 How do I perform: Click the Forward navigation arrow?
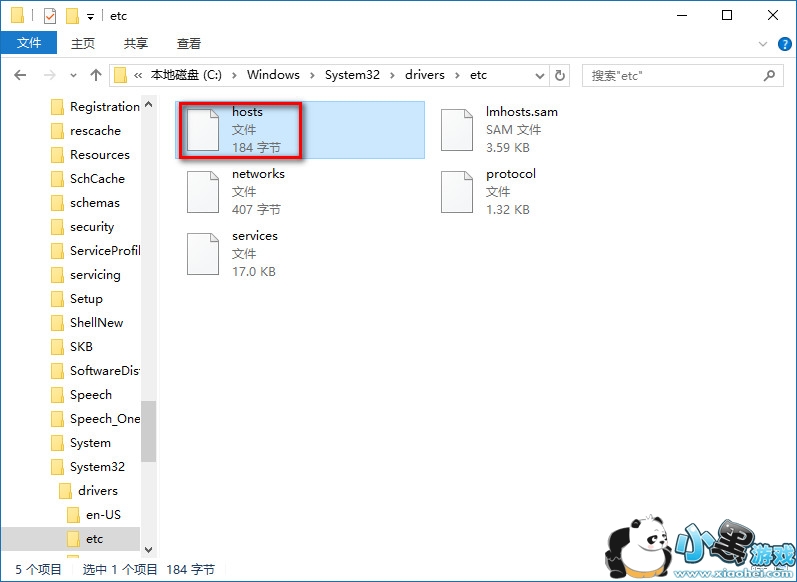pos(49,75)
